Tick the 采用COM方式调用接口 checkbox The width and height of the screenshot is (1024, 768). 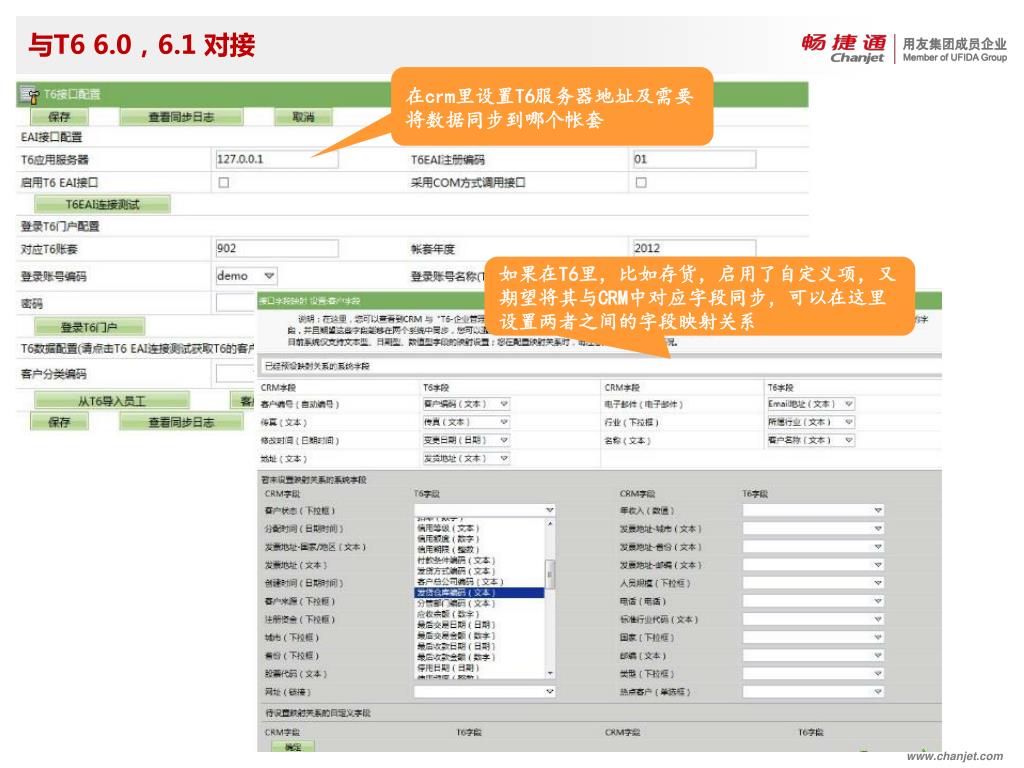[x=641, y=183]
